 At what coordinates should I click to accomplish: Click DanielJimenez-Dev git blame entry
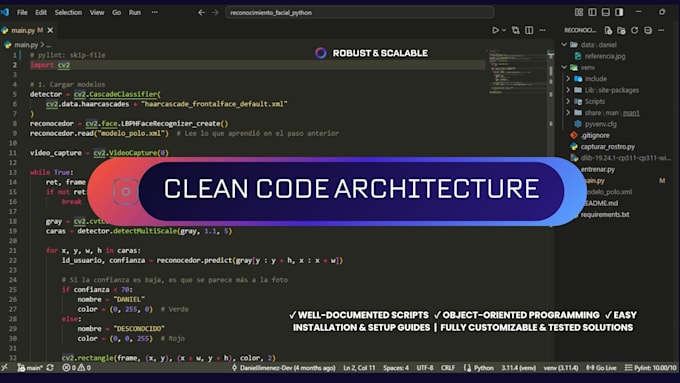click(x=283, y=367)
